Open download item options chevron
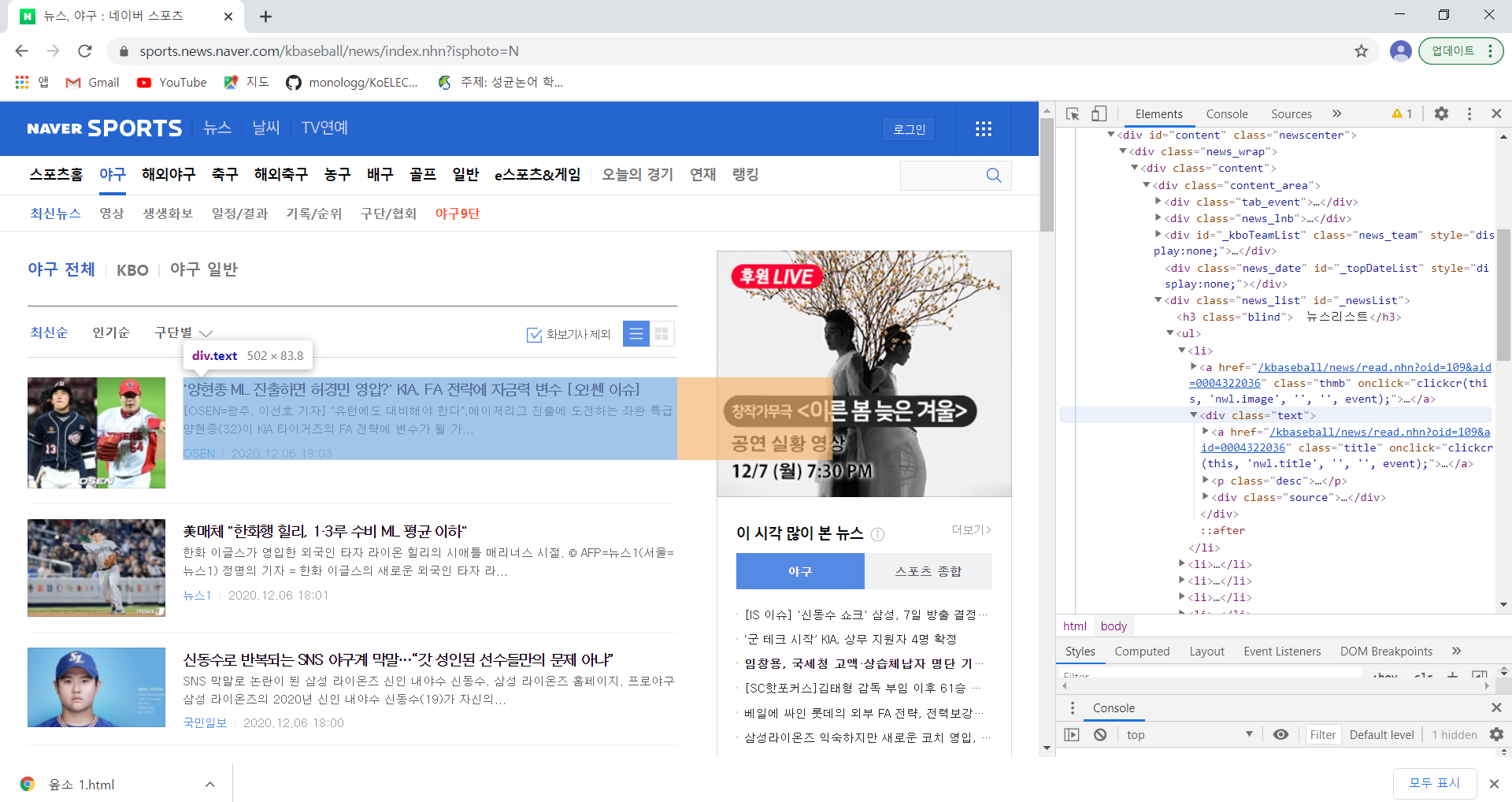 click(209, 784)
